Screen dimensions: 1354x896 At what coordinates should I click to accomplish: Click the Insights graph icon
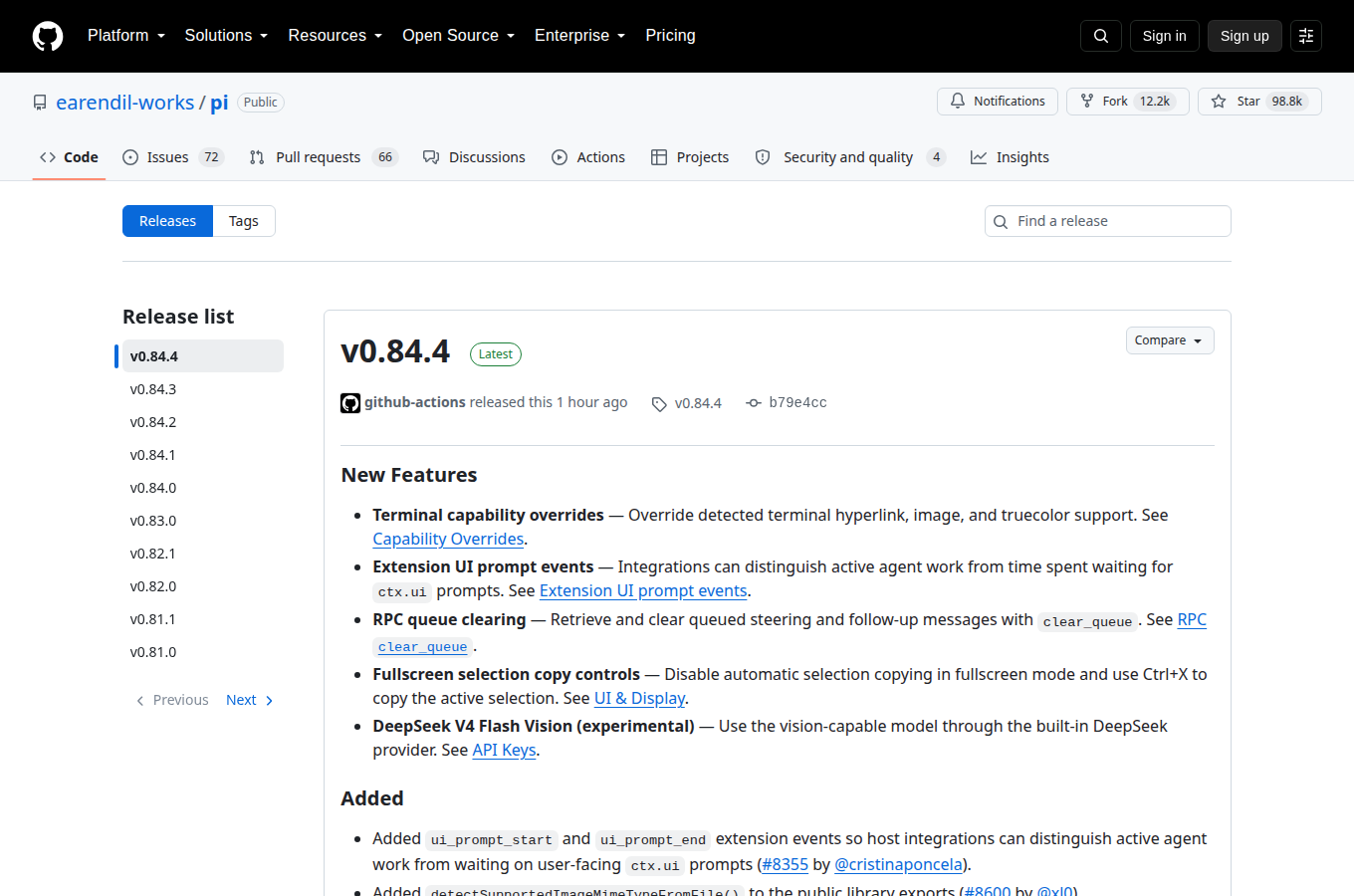pos(979,157)
